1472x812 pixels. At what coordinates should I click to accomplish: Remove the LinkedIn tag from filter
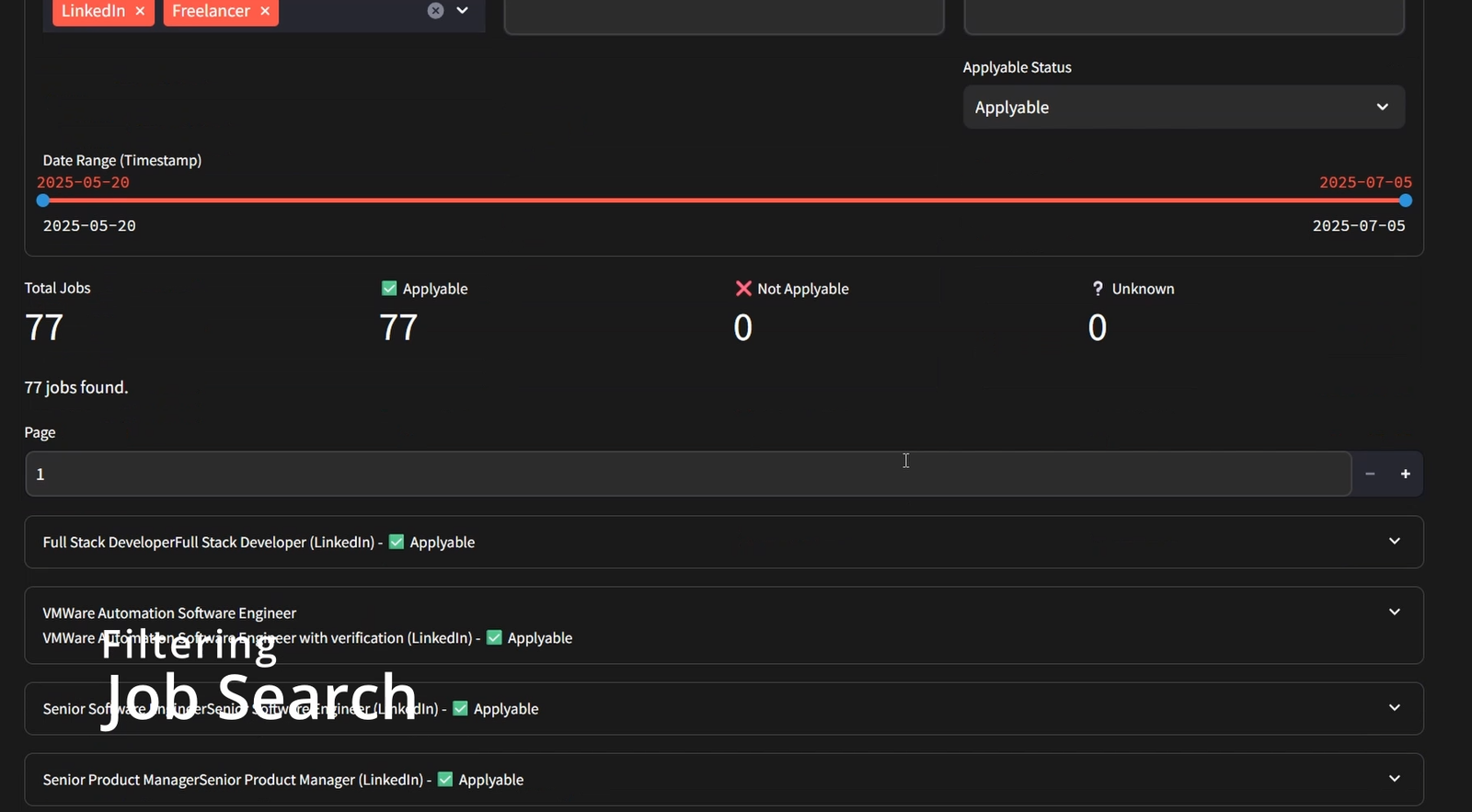point(140,11)
